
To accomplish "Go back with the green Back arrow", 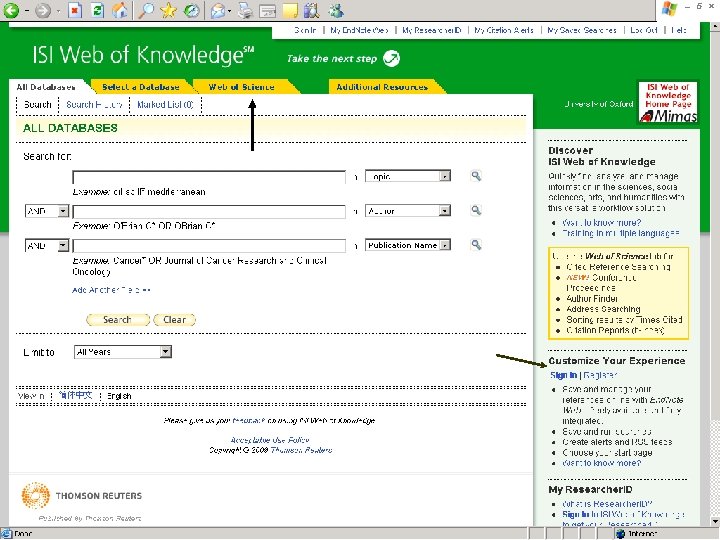I will pyautogui.click(x=11, y=10).
